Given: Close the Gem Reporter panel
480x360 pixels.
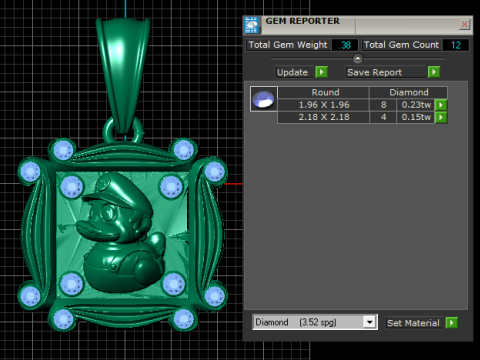Looking at the screenshot, I should (x=464, y=24).
